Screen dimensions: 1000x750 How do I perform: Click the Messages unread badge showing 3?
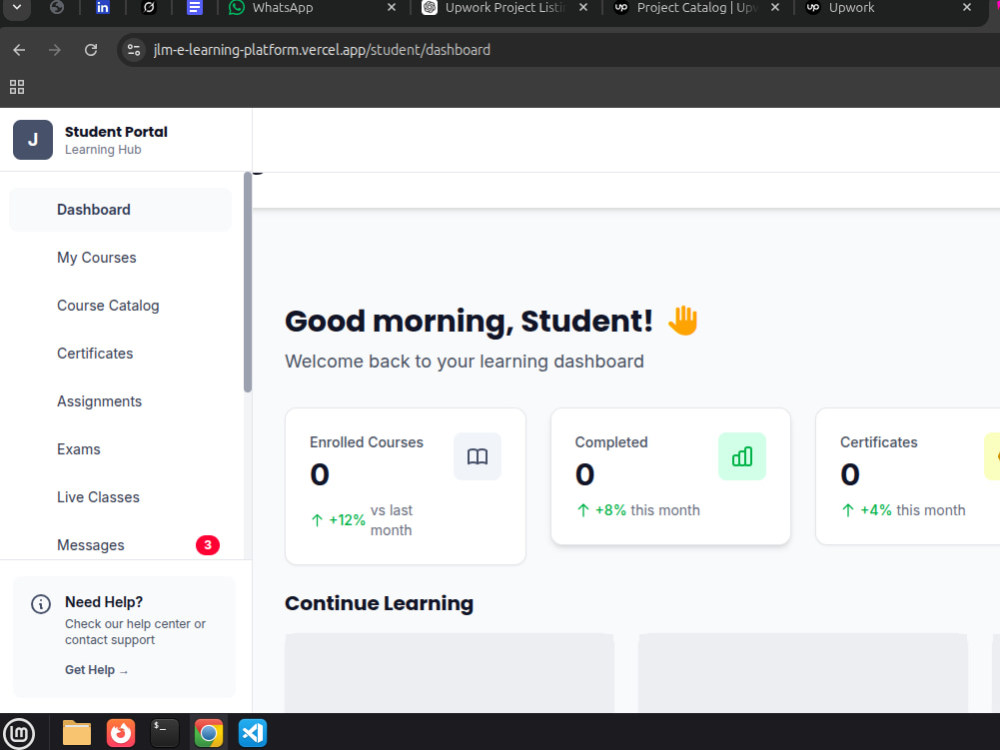tap(207, 545)
